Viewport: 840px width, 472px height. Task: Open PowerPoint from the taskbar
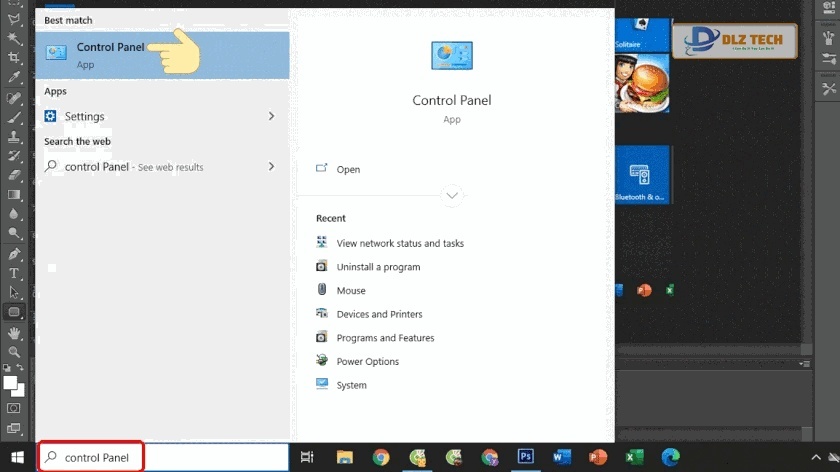(598, 457)
